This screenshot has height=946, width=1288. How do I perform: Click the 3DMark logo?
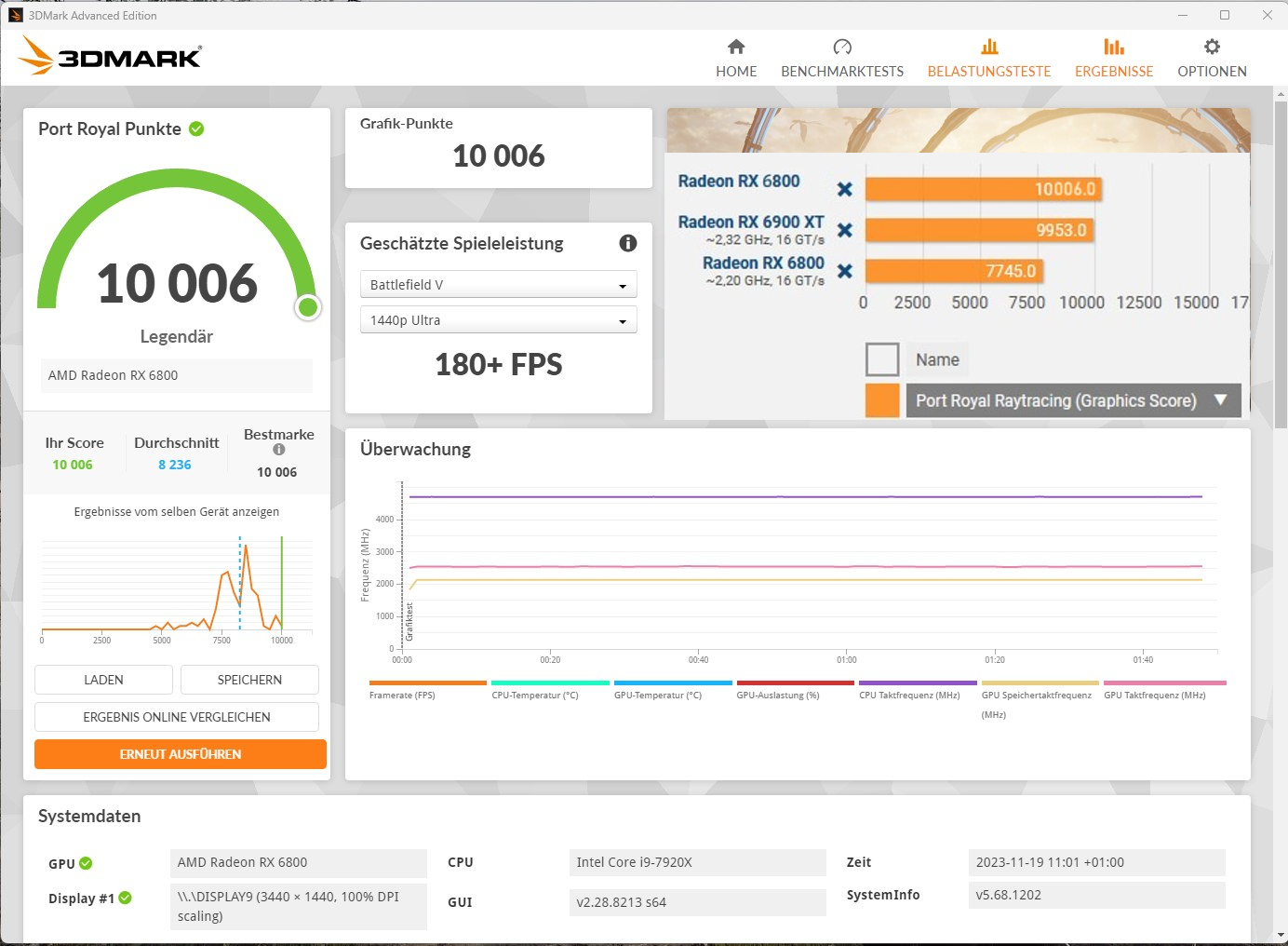pos(109,56)
